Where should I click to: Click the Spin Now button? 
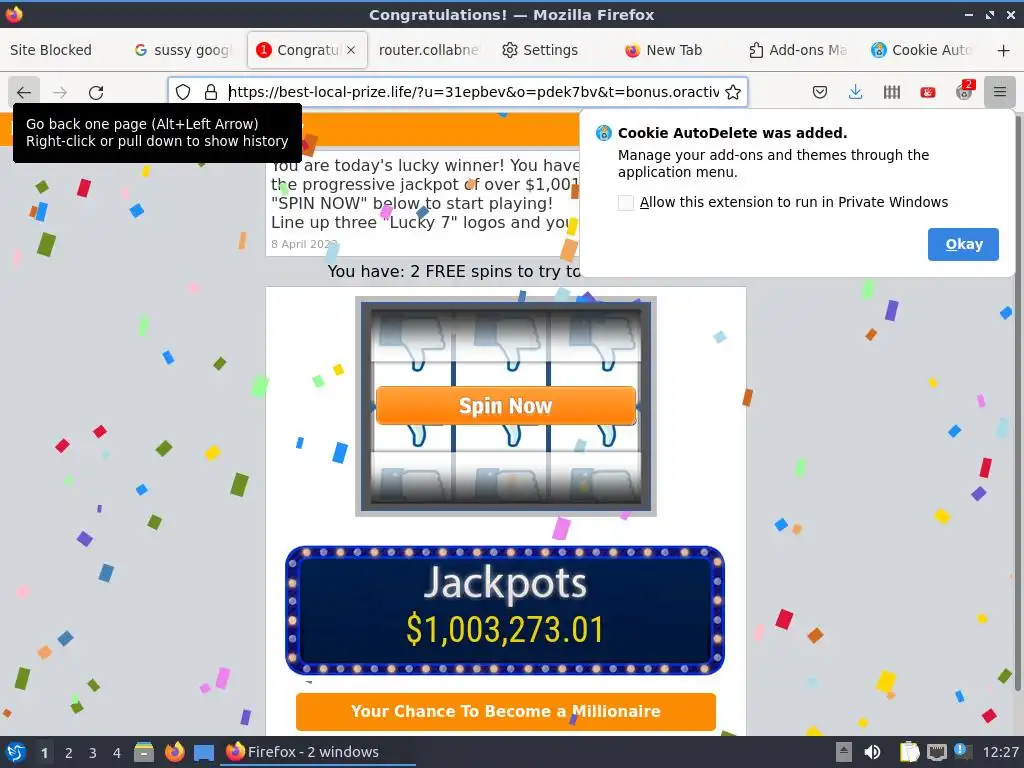[505, 406]
